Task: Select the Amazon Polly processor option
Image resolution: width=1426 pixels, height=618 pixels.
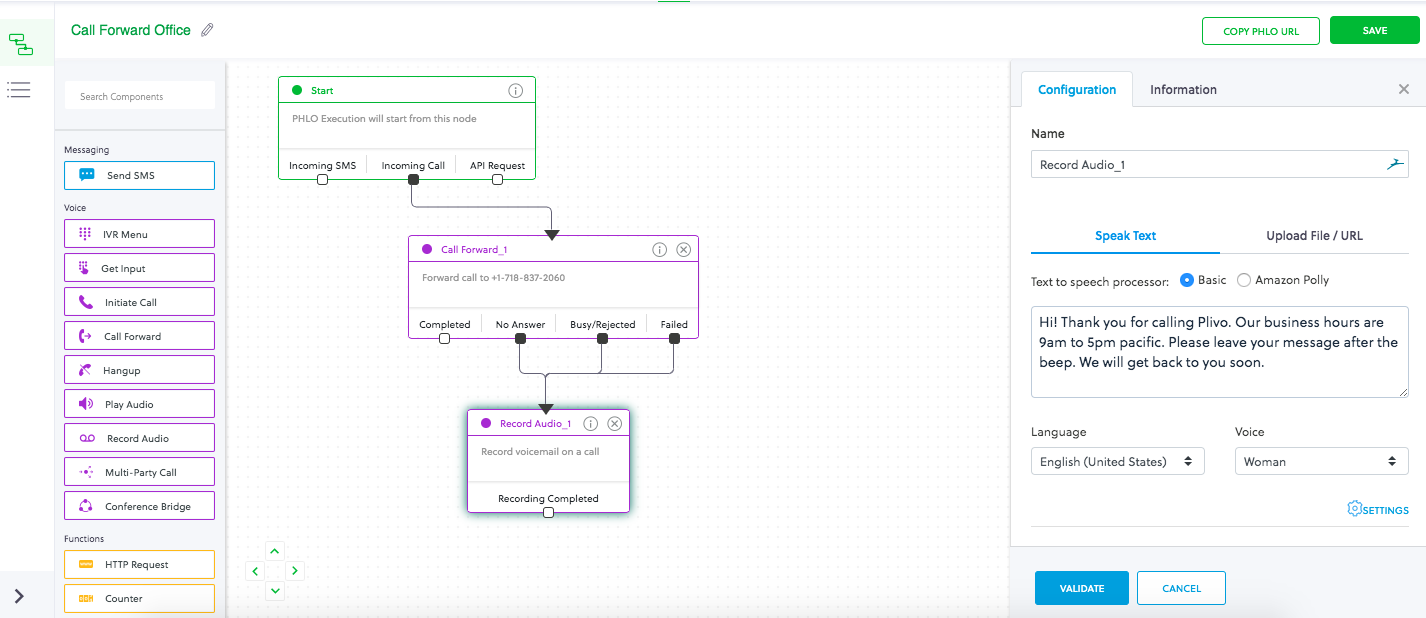Action: click(1244, 280)
